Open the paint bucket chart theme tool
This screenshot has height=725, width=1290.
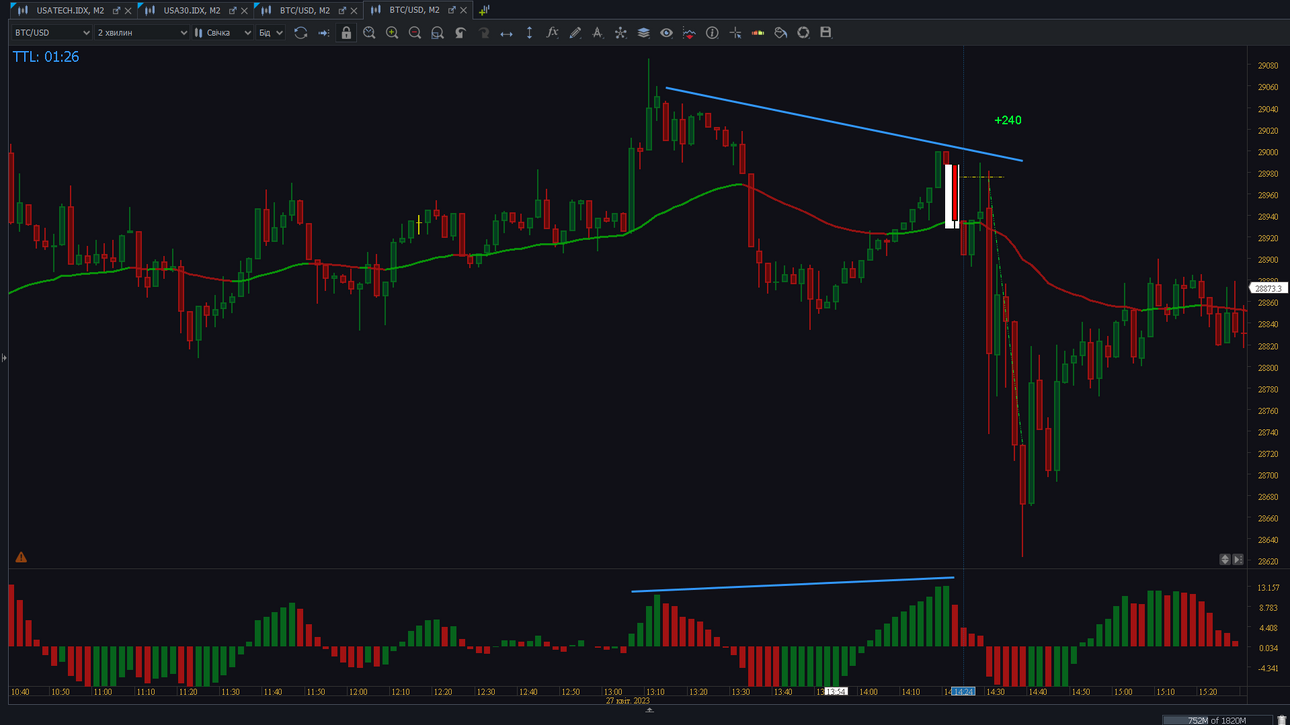click(x=780, y=33)
